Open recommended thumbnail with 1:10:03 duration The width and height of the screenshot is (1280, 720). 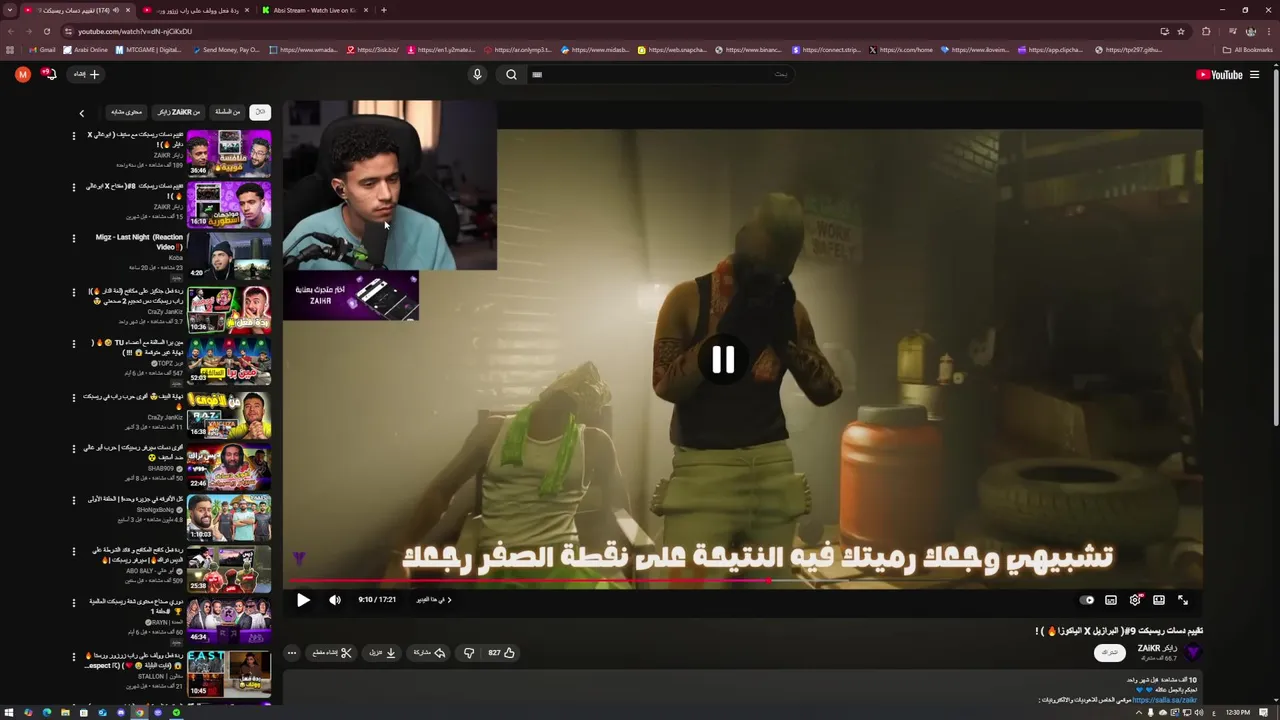229,519
